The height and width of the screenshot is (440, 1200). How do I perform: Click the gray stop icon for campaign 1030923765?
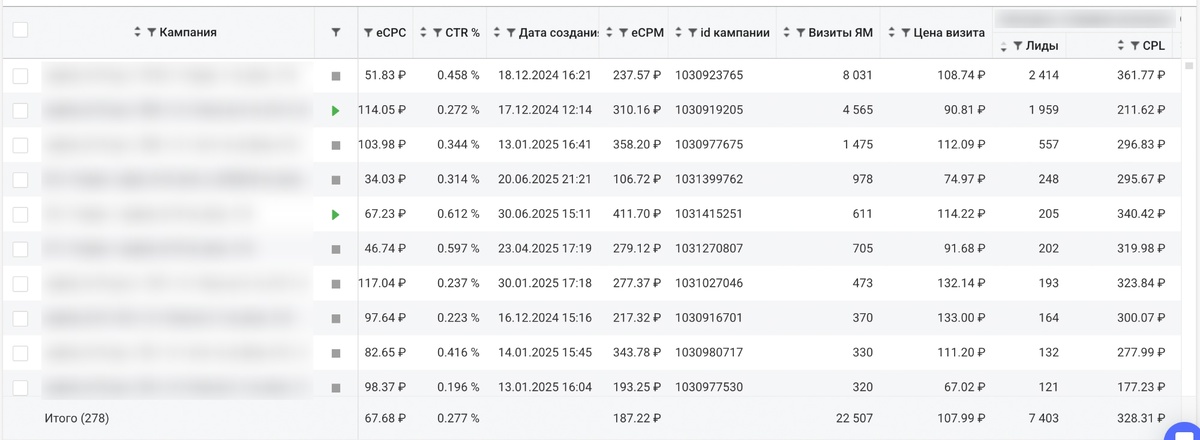336,76
